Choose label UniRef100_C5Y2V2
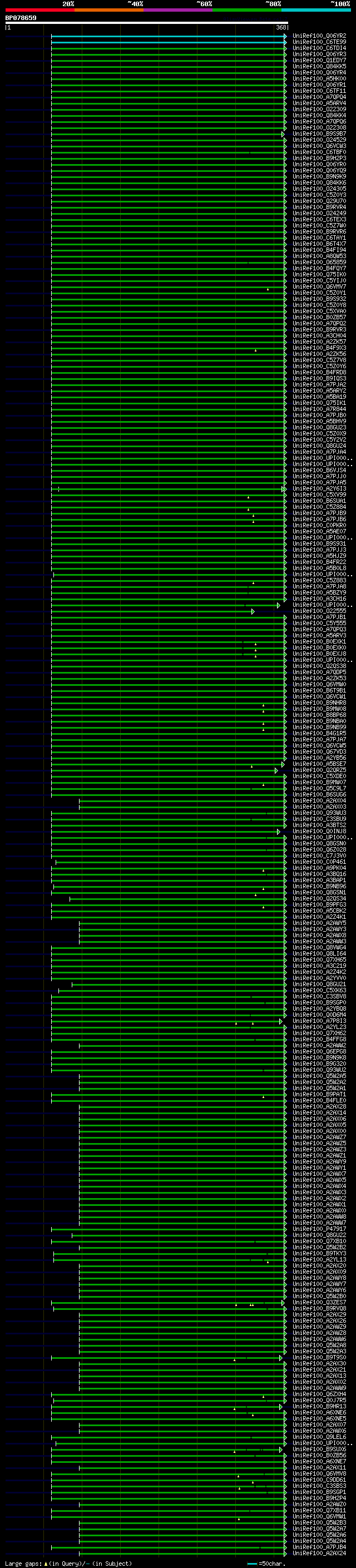This screenshot has width=356, height=1568. coord(319,439)
